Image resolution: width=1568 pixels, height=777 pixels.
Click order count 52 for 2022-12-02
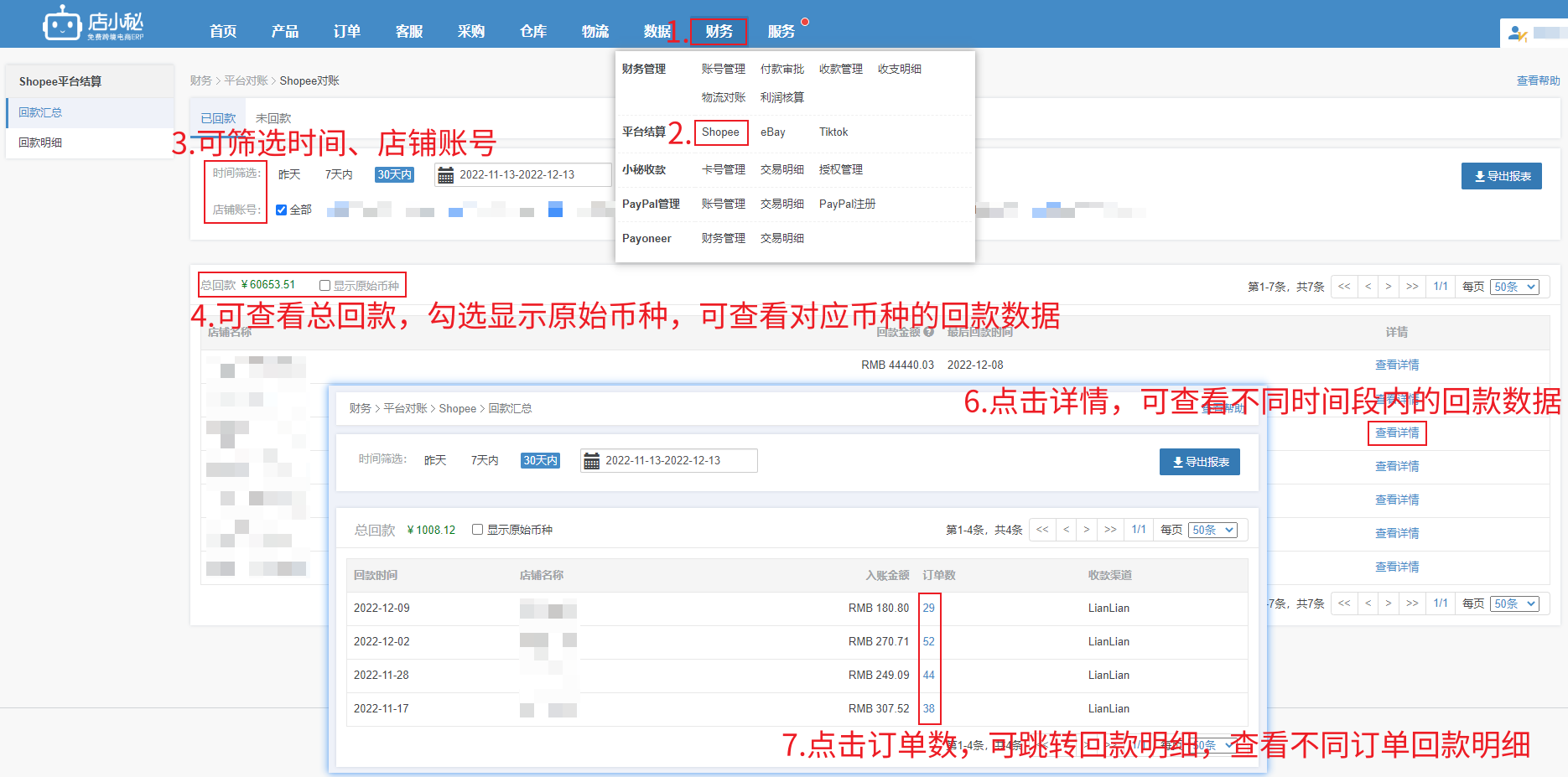(929, 641)
